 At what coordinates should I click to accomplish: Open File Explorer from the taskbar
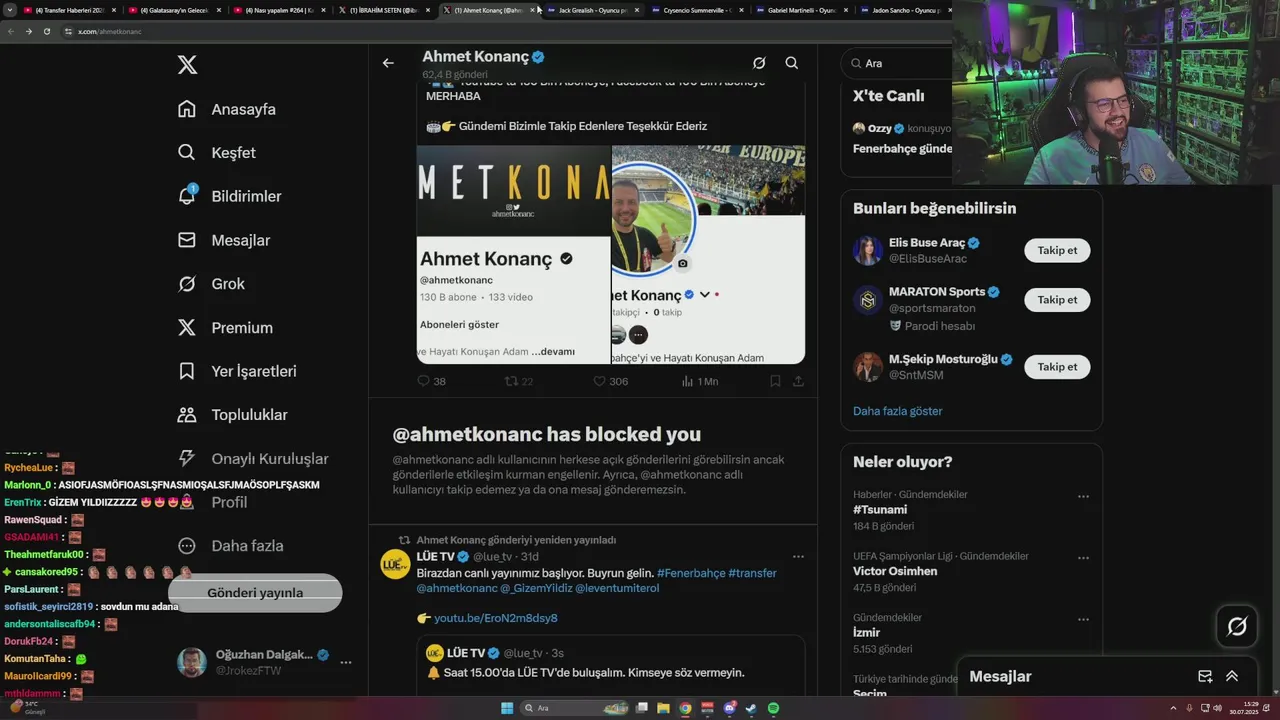click(663, 708)
